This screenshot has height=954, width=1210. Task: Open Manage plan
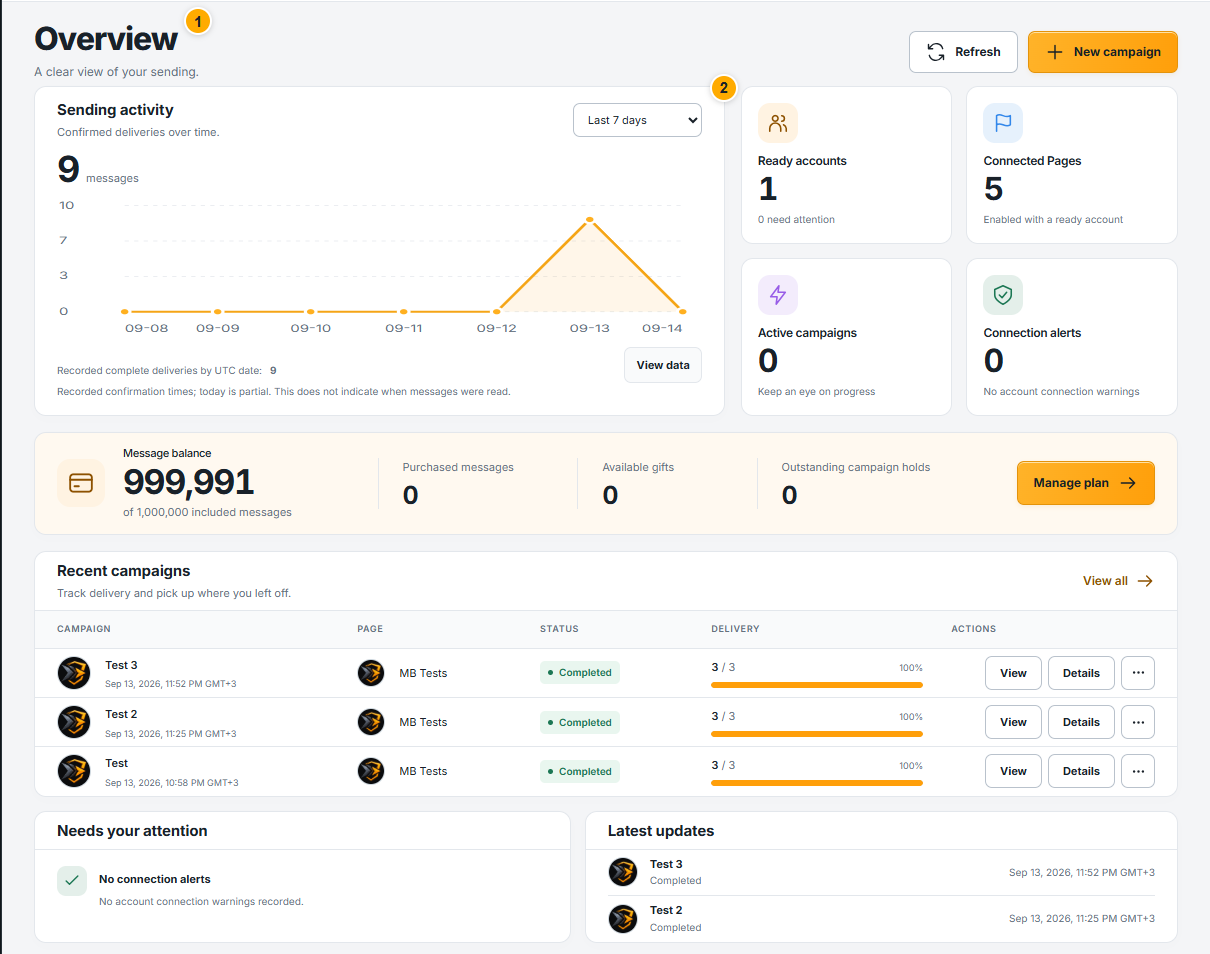pos(1085,483)
